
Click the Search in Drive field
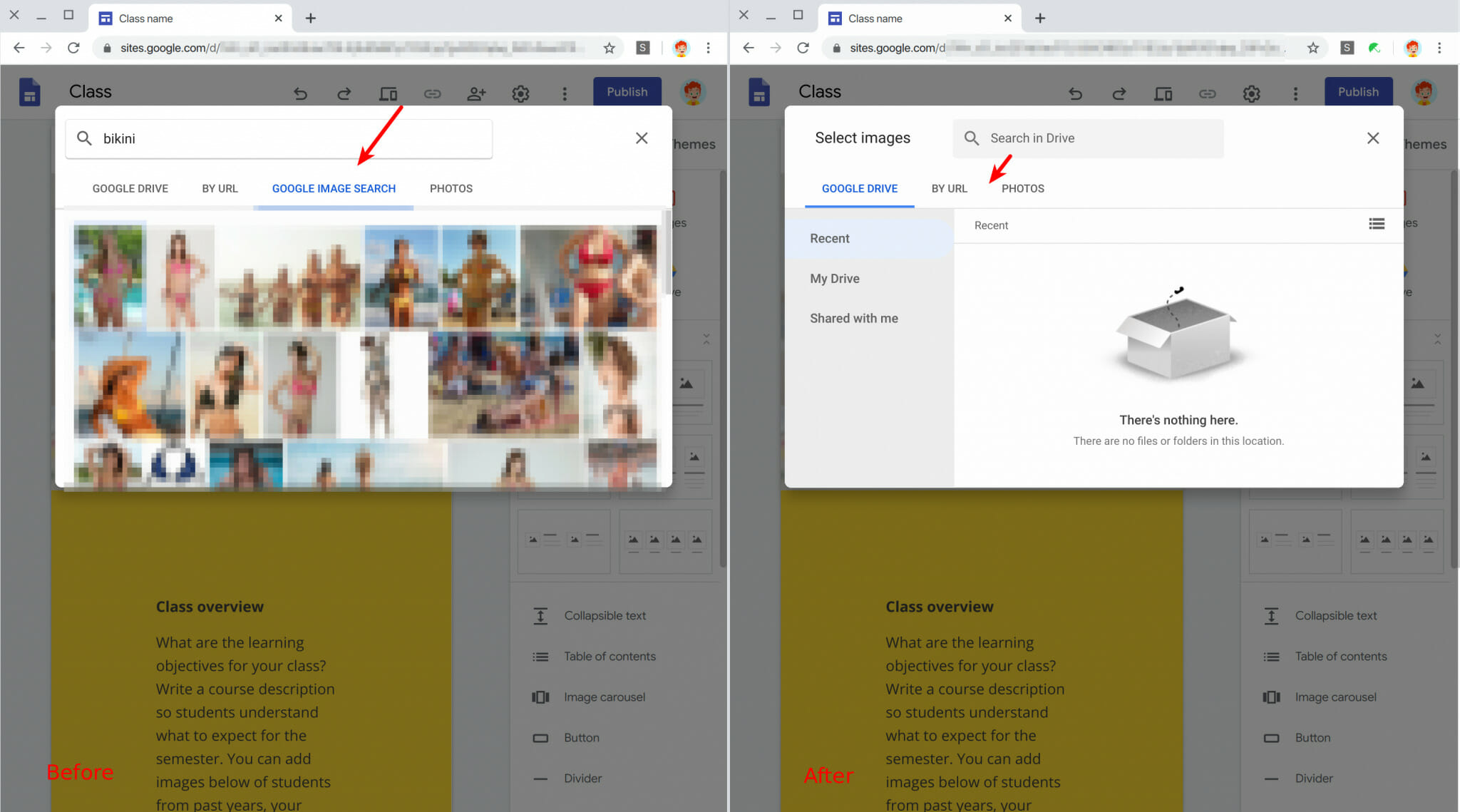1087,138
